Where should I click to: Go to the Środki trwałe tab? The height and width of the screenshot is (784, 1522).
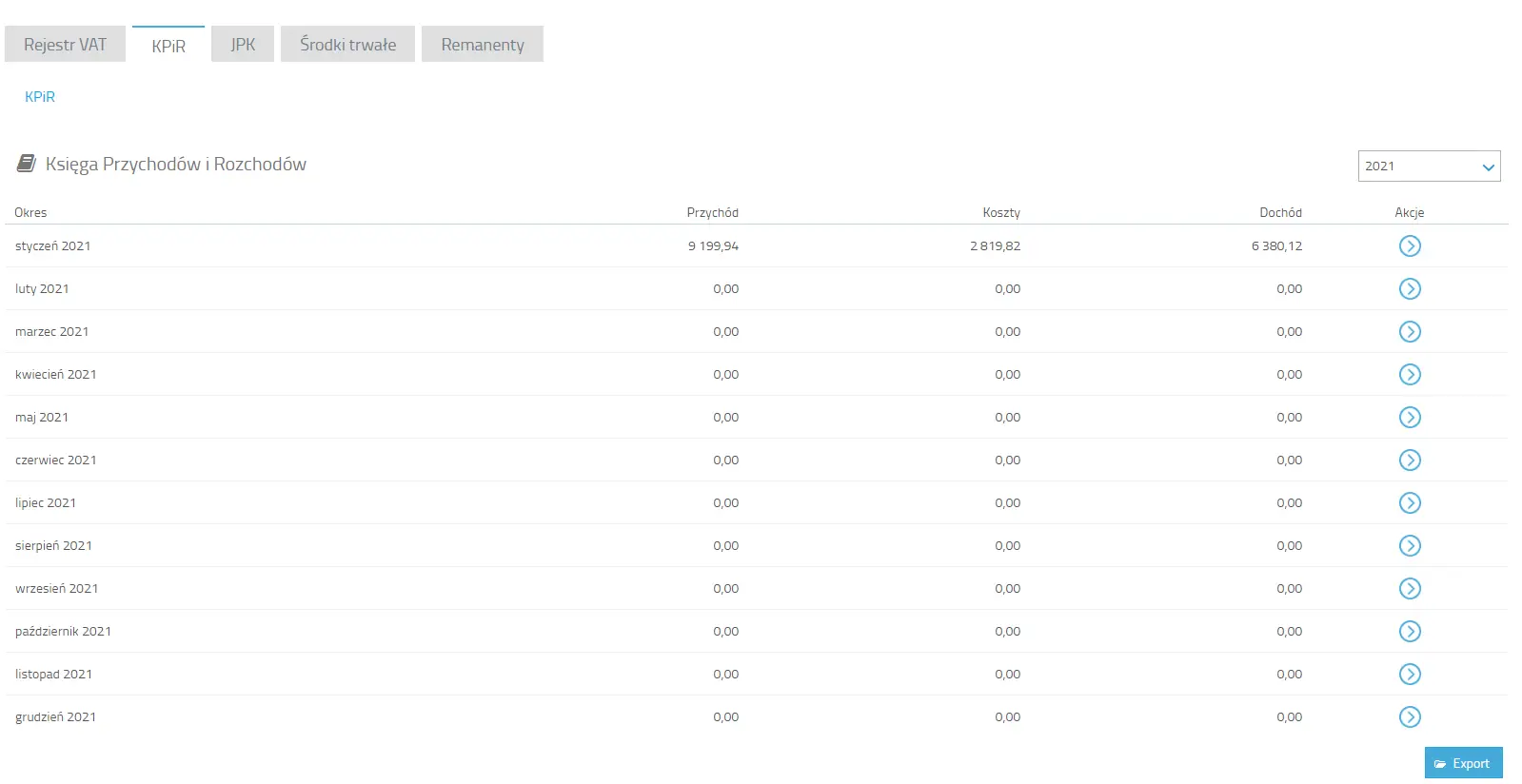tap(347, 45)
